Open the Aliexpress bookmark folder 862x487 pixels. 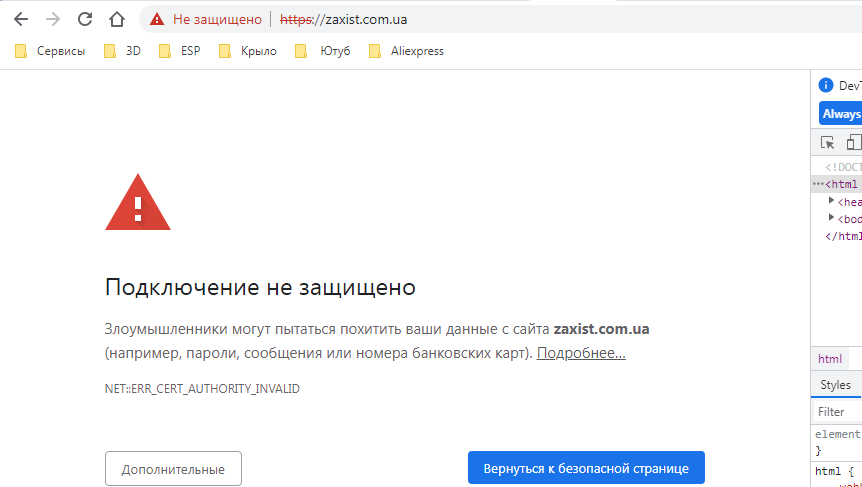pyautogui.click(x=406, y=51)
